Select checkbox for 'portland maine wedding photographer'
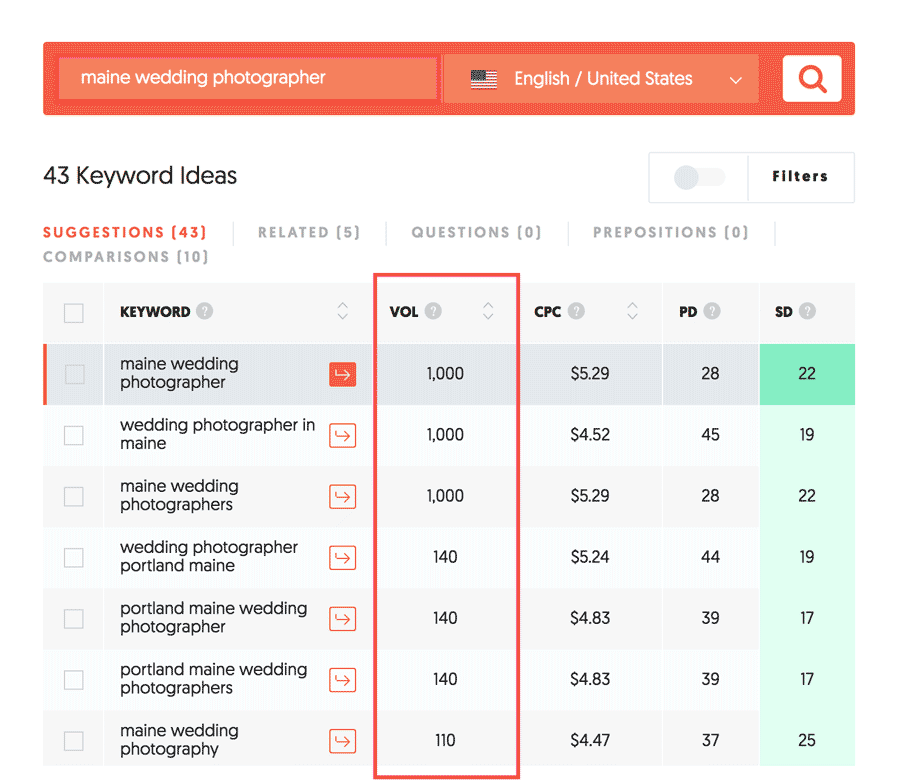Screen dimensions: 900x780 coord(73,619)
